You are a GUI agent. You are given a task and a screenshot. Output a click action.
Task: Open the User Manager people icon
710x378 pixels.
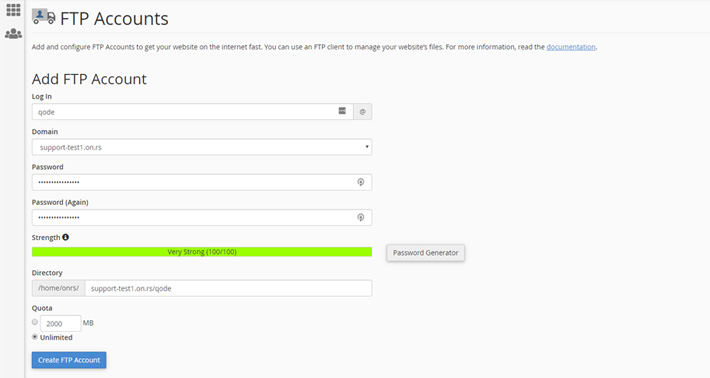click(13, 33)
